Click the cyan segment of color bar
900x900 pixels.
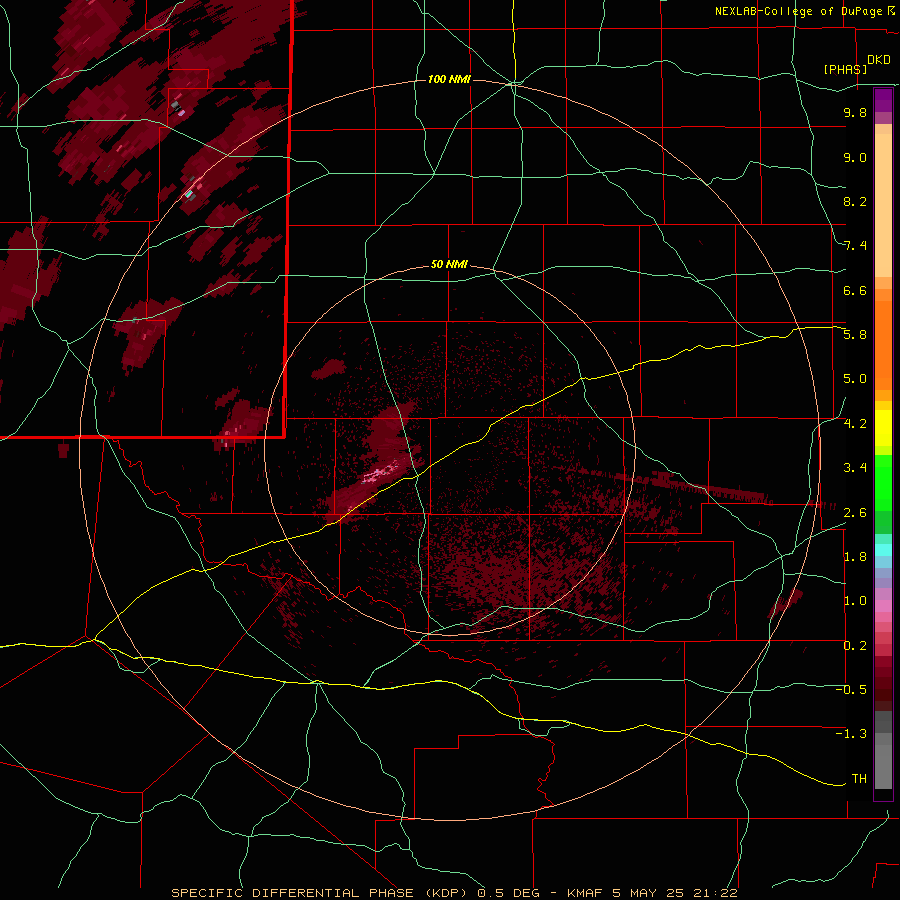(x=883, y=550)
